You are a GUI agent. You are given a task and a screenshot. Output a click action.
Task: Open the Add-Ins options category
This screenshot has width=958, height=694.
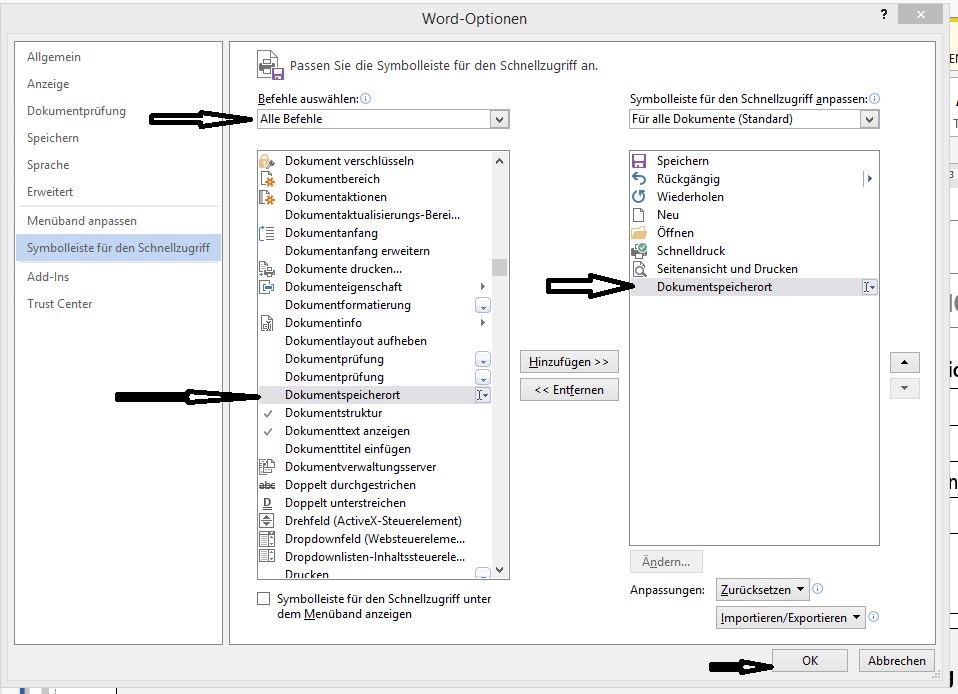point(48,277)
